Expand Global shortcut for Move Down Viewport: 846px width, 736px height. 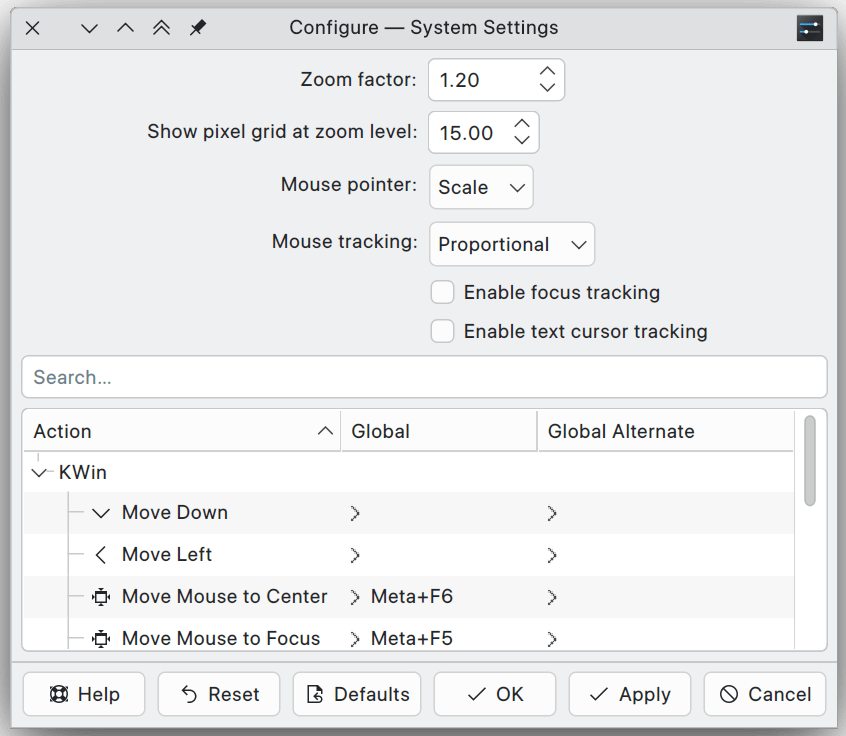tap(354, 513)
